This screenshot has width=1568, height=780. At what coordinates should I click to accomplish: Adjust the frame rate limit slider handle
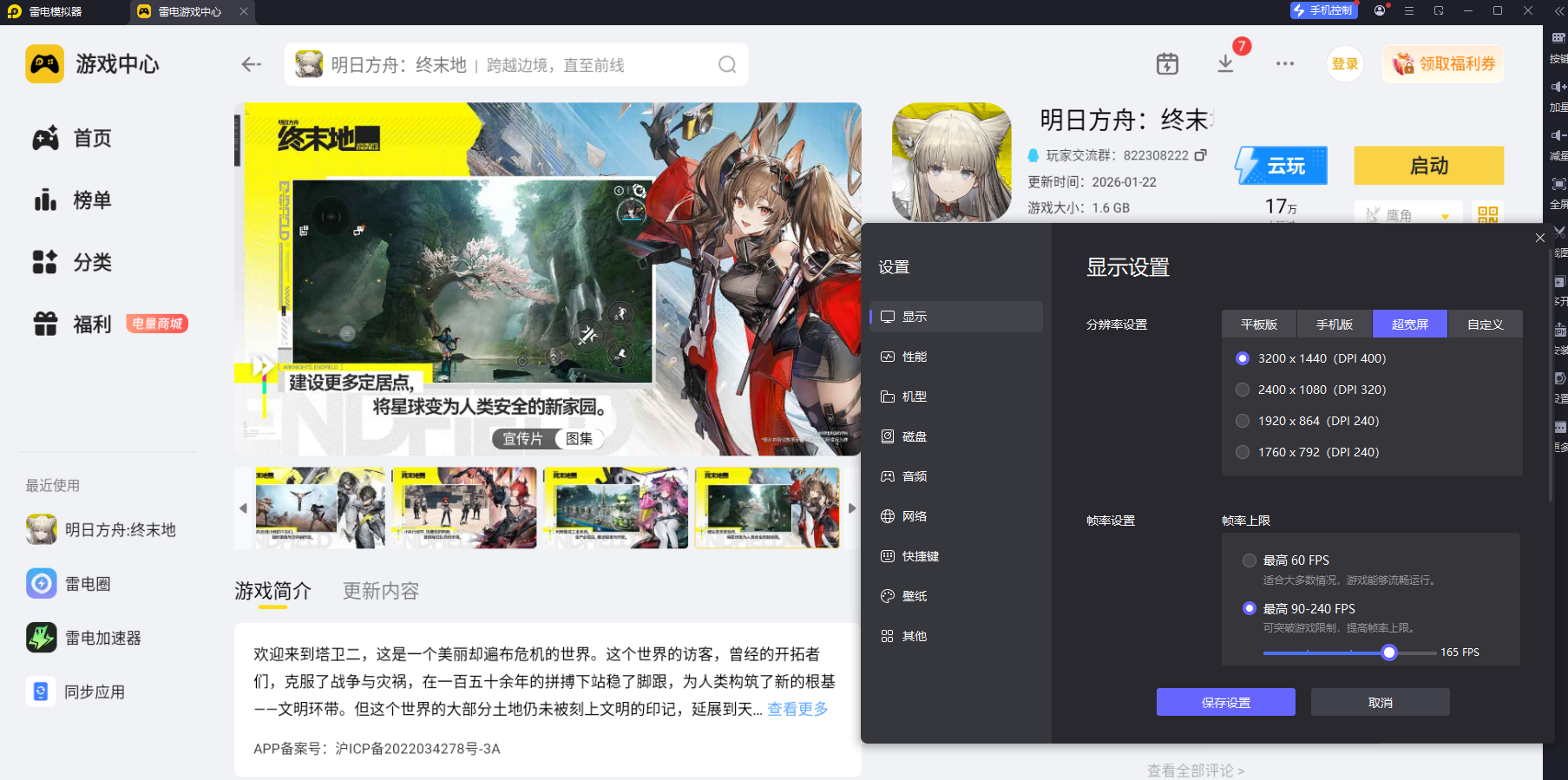point(1389,652)
